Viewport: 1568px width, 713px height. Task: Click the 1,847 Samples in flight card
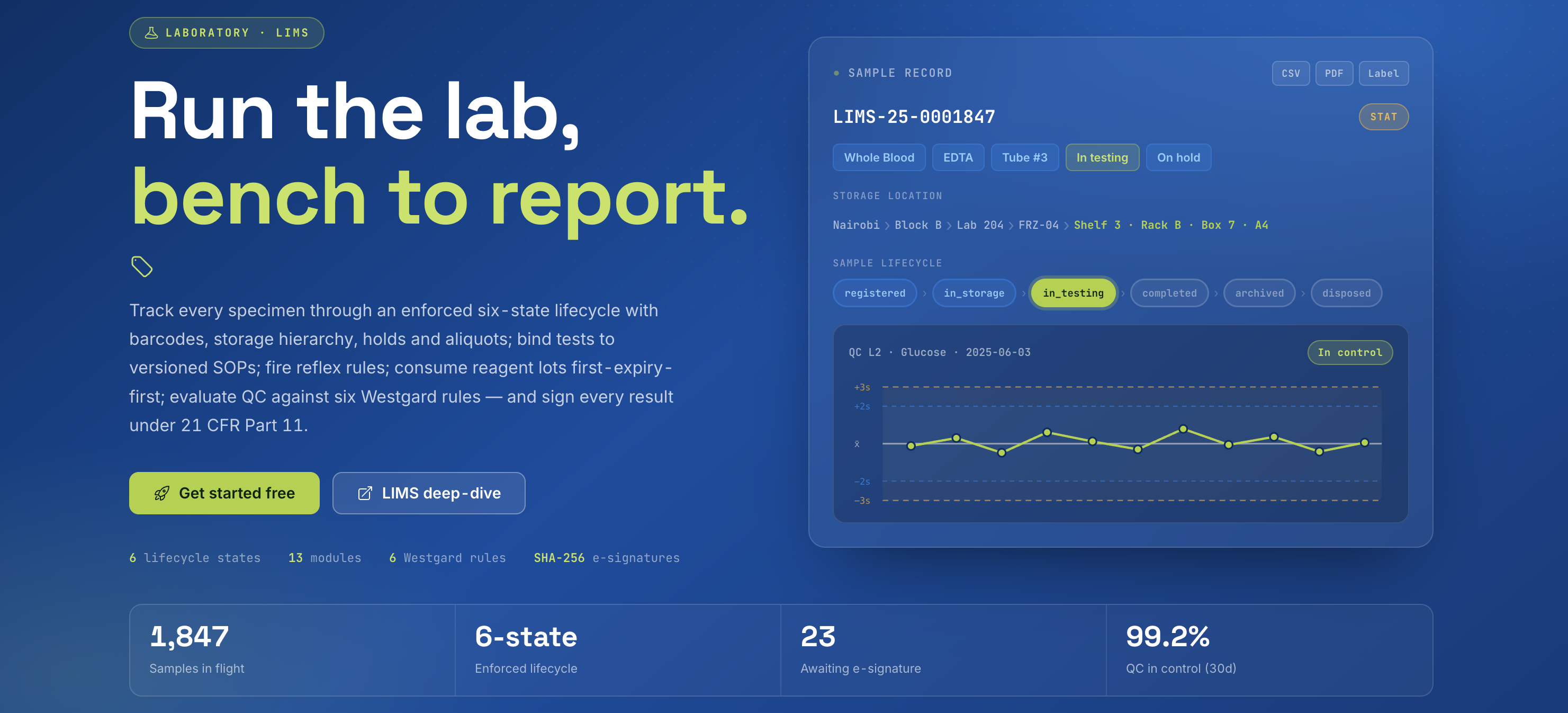[x=292, y=649]
